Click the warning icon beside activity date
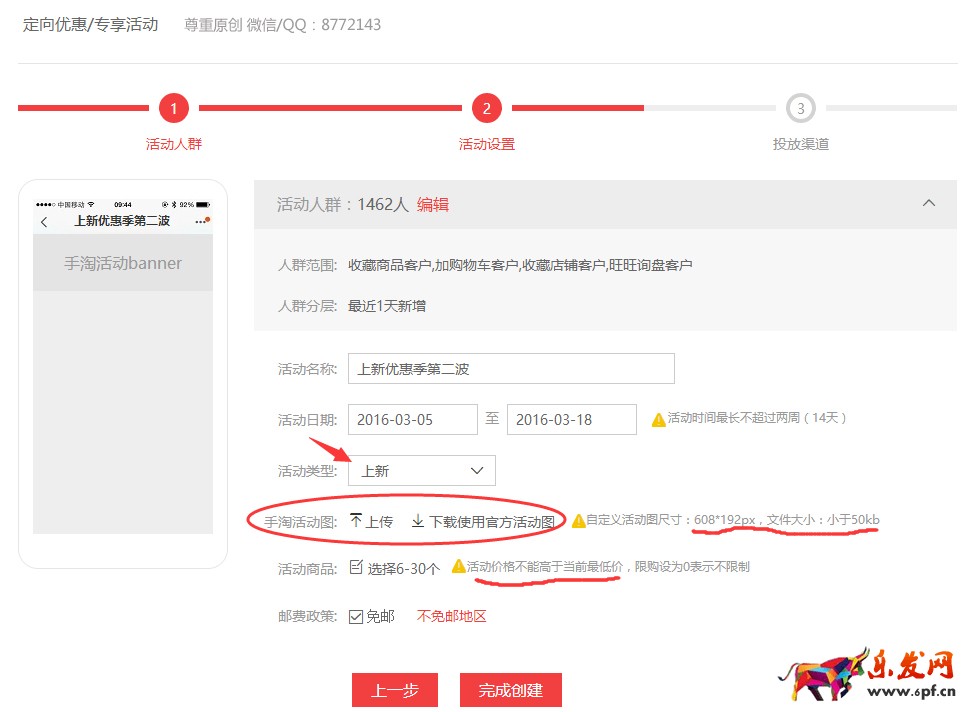The image size is (966, 712). click(658, 420)
